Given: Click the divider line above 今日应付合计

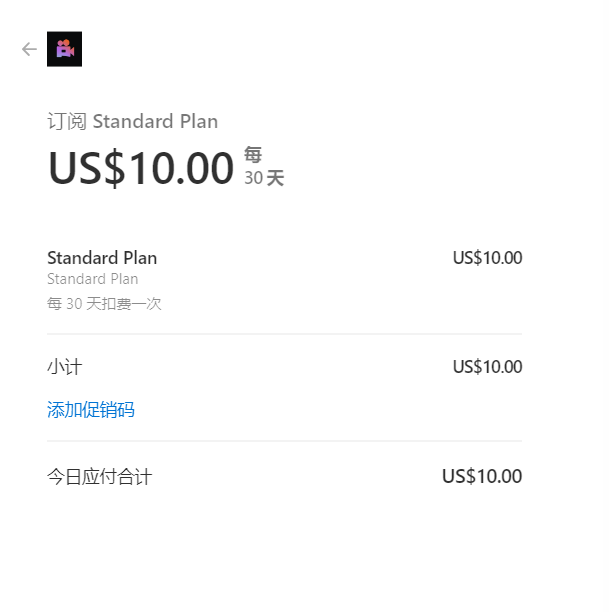Looking at the screenshot, I should point(284,441).
